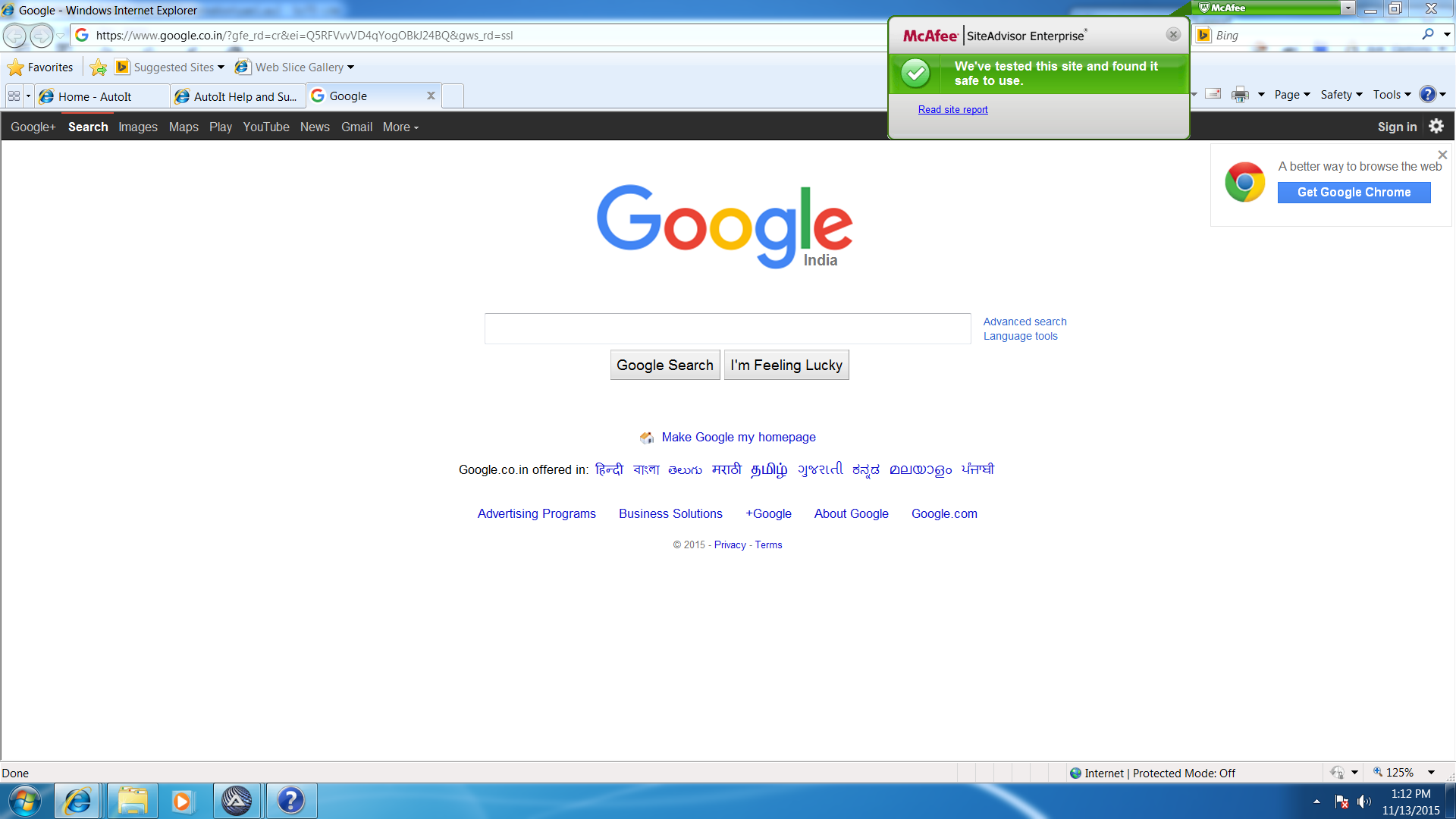Click into the Google search text box
Viewport: 1456px width, 819px height.
click(727, 328)
